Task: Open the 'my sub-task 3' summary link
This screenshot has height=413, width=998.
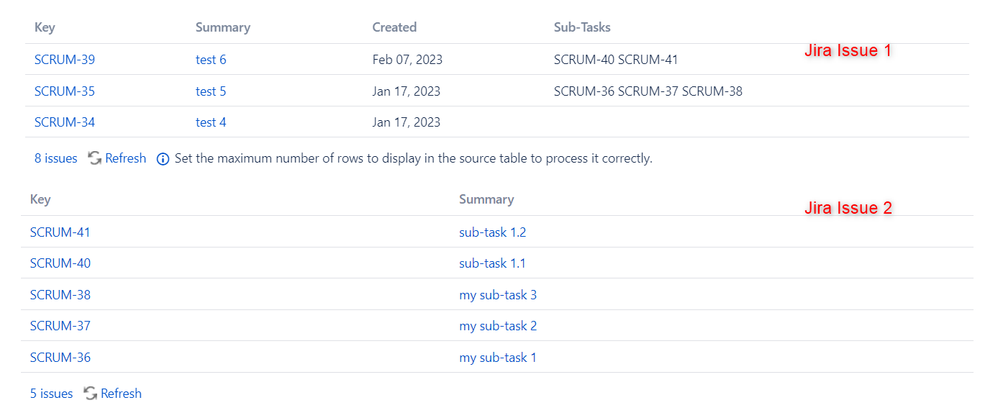Action: click(498, 295)
